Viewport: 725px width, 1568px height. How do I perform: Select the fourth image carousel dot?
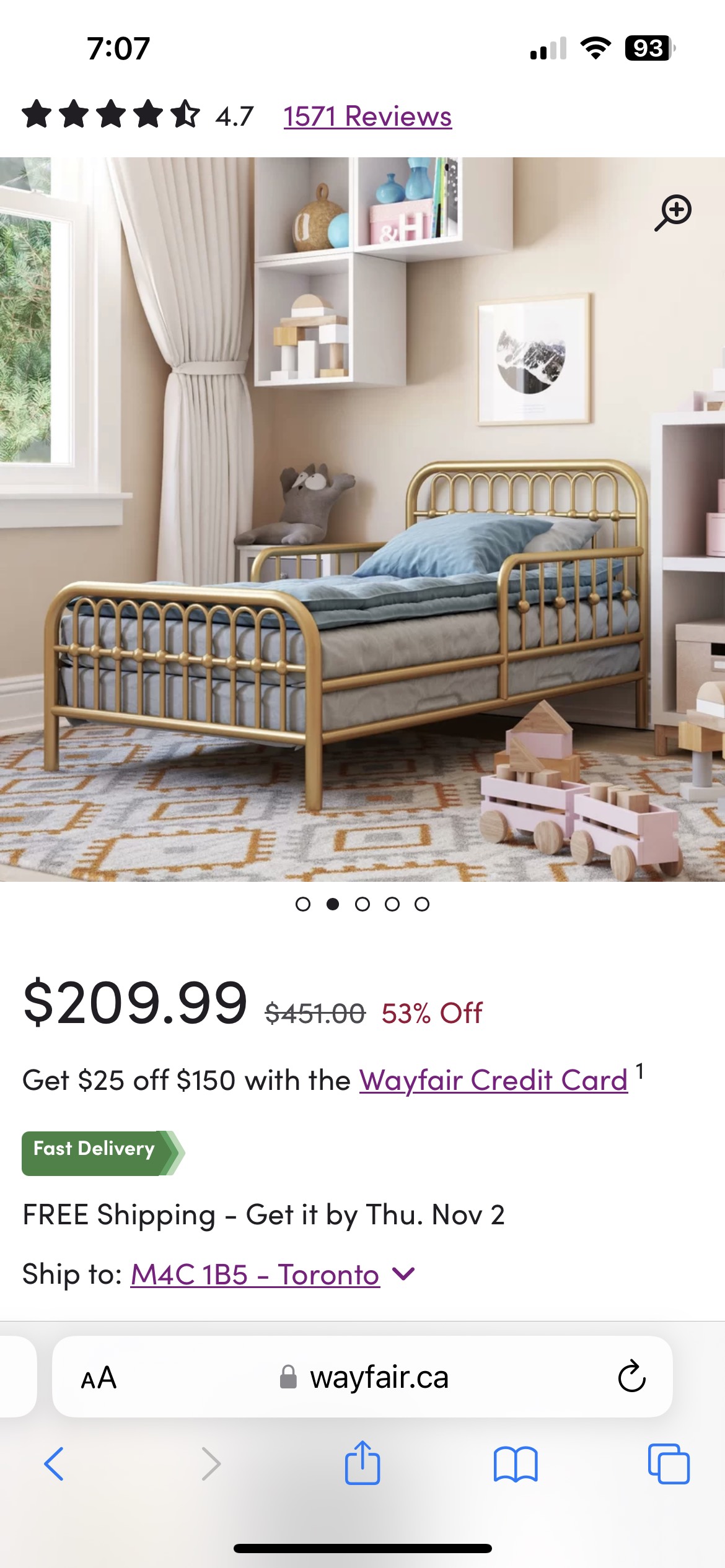coord(392,904)
